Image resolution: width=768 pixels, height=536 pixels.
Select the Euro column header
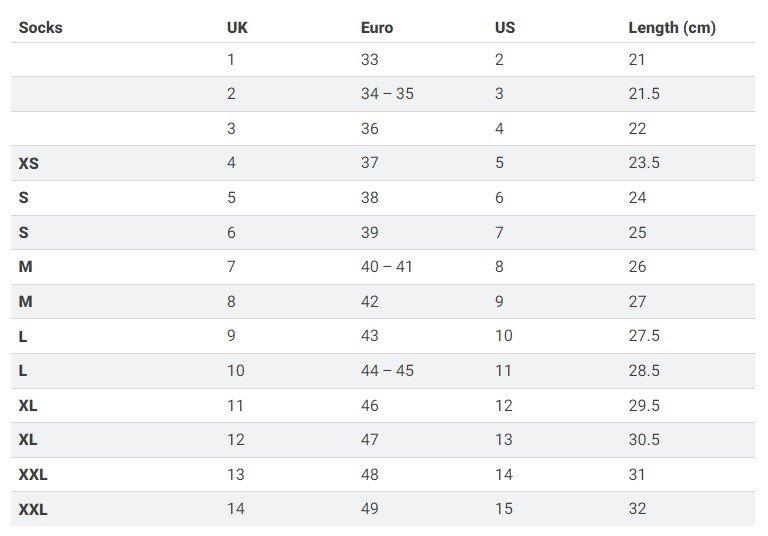click(377, 28)
